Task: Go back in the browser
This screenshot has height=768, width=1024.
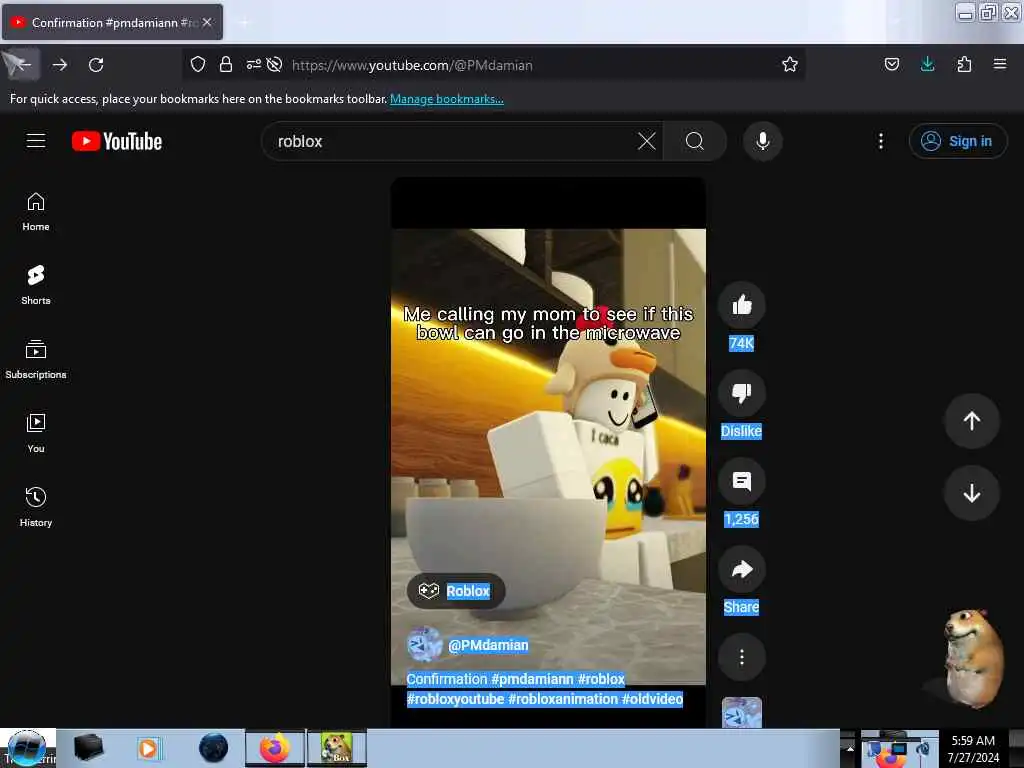Action: coord(20,65)
